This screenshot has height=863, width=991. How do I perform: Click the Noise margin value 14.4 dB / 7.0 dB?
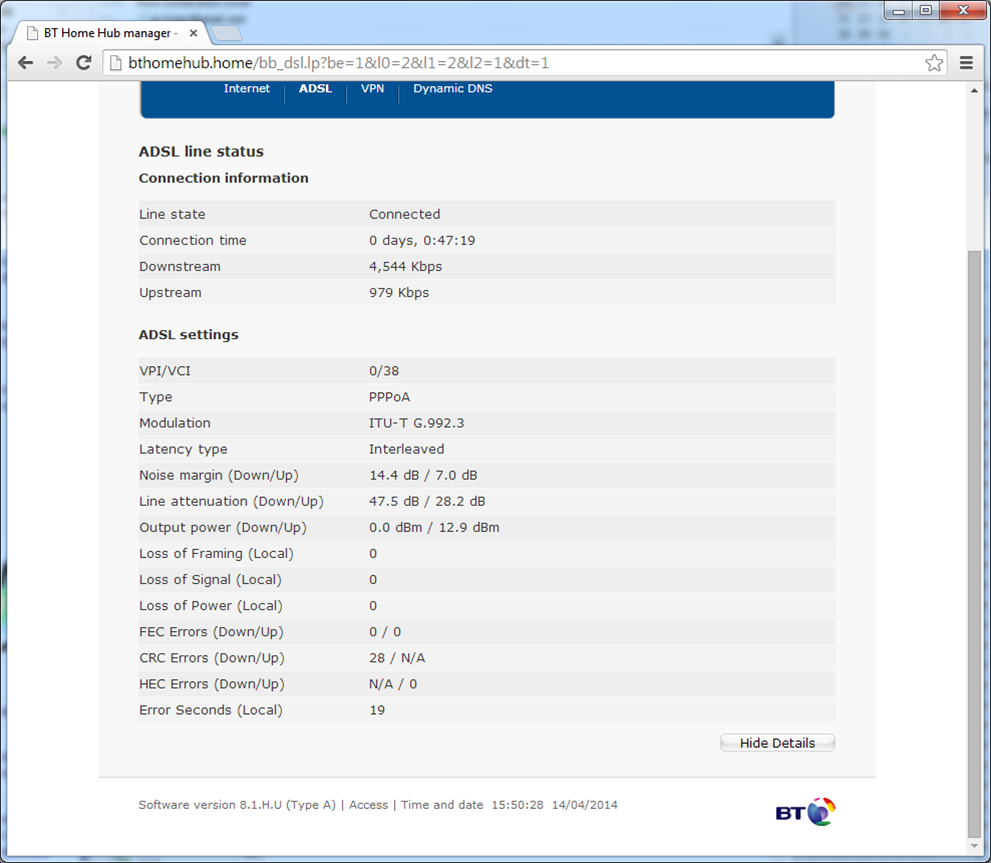[x=423, y=475]
